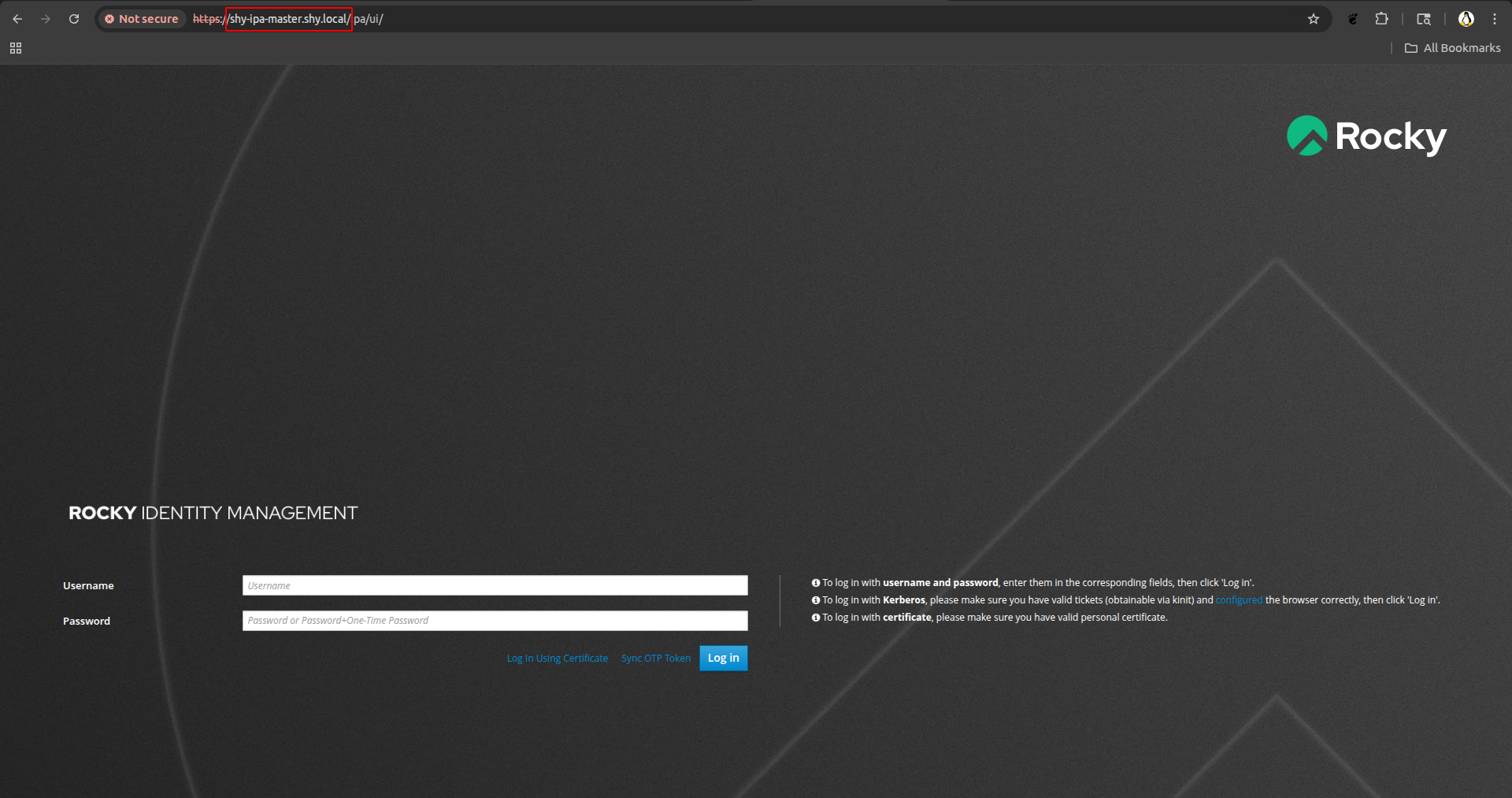Open the Sync OTP Token page
Viewport: 1512px width, 798px height.
655,658
